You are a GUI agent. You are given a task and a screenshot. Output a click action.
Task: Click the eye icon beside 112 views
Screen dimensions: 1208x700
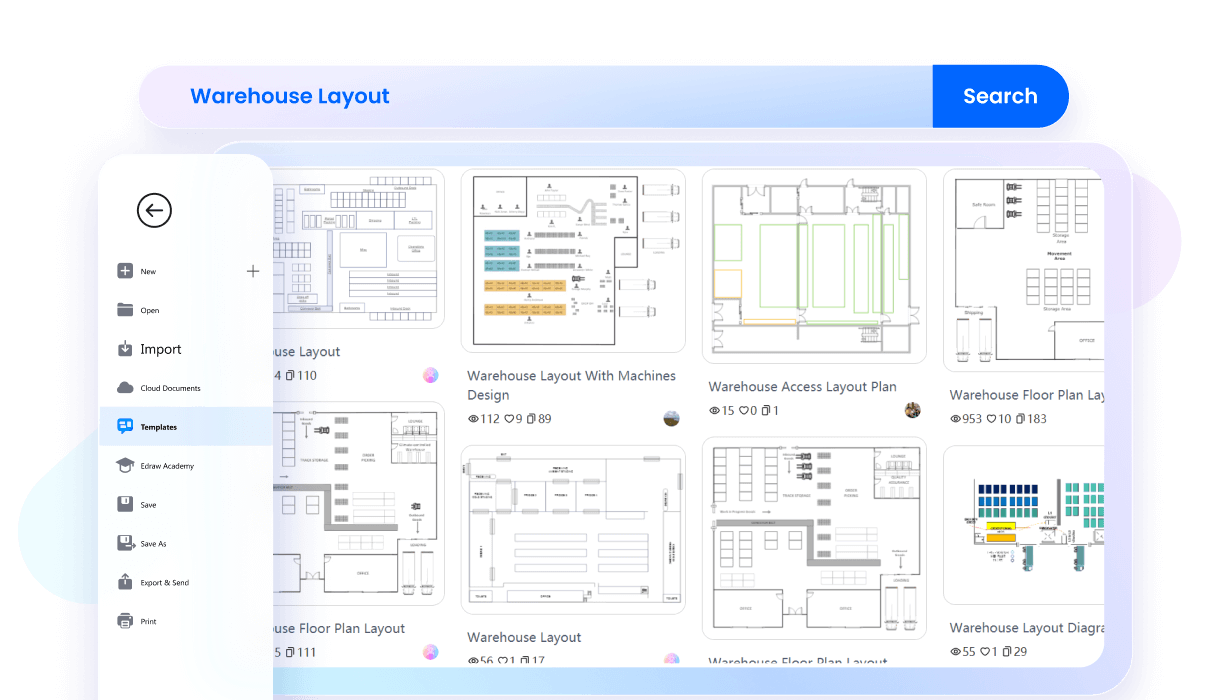473,419
